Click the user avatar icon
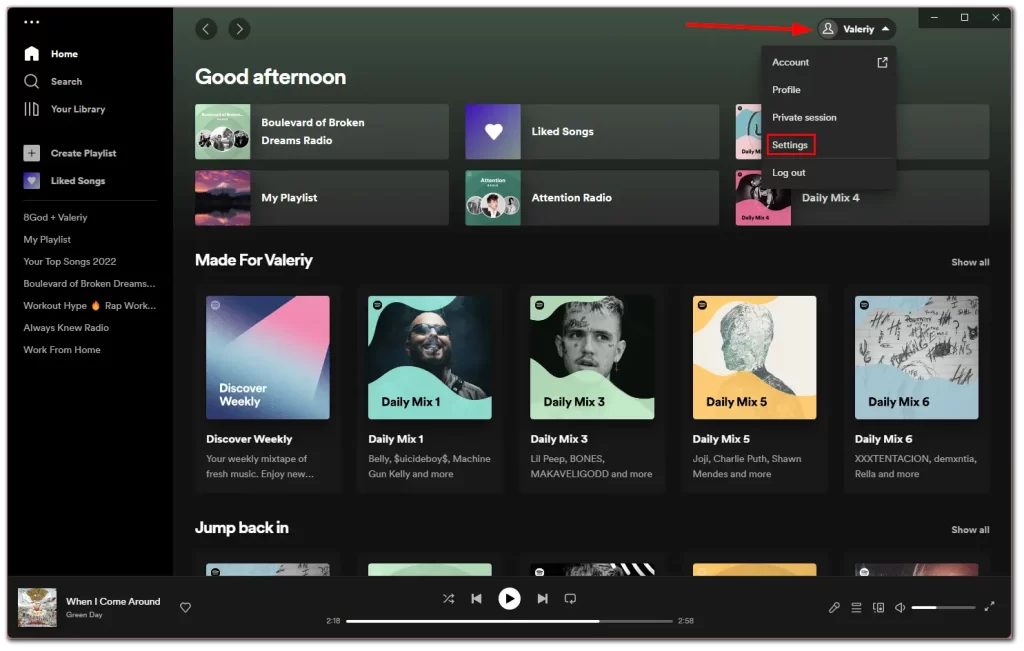 click(828, 29)
